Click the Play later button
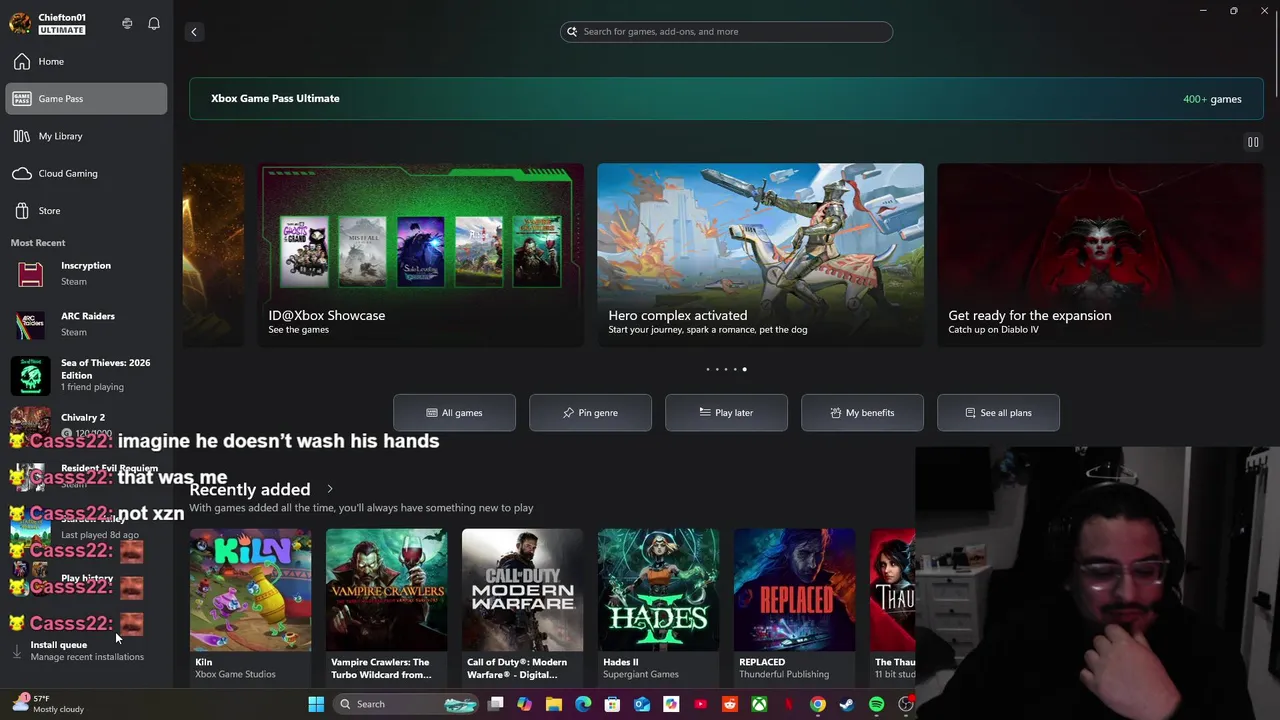 pos(726,413)
